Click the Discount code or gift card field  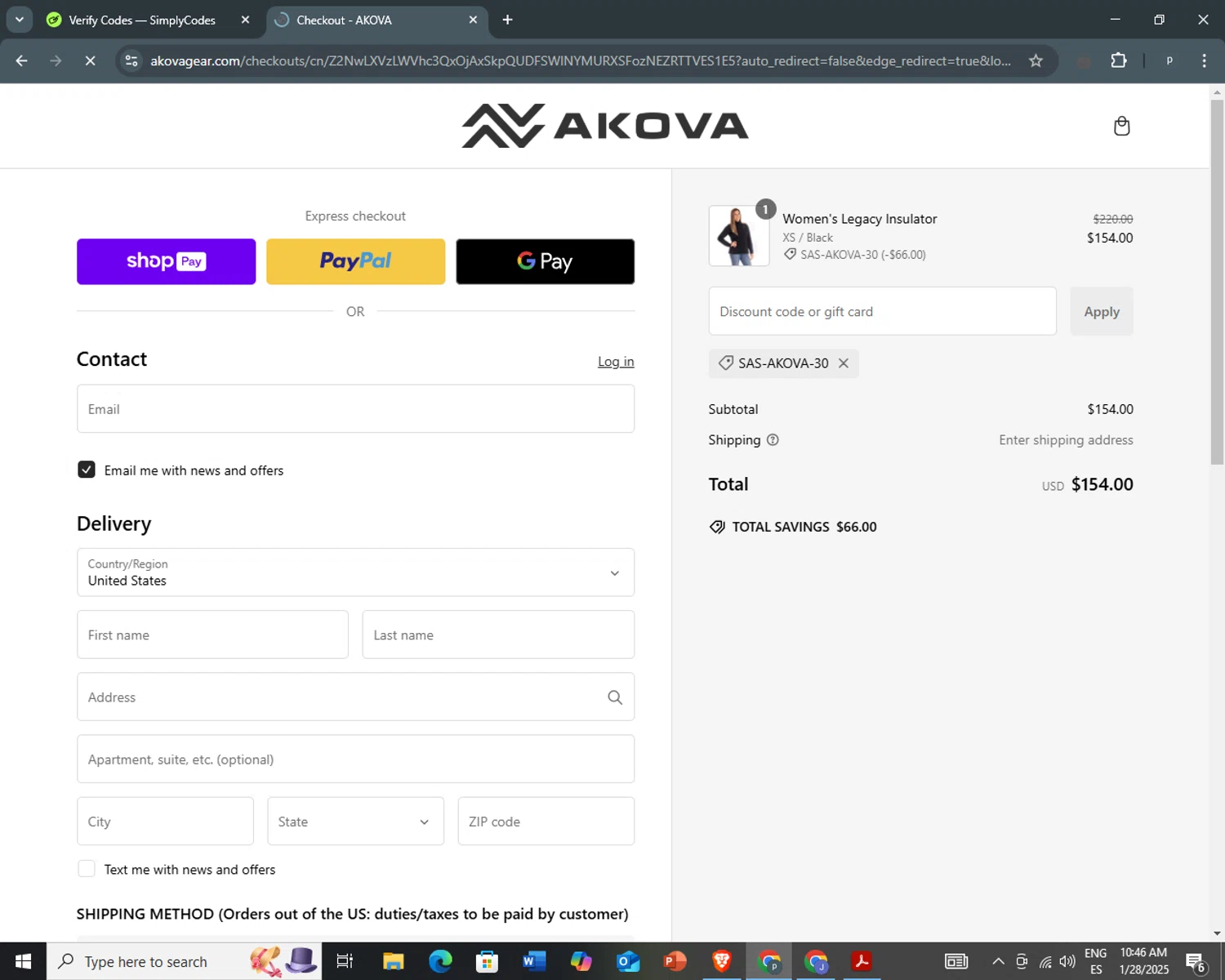click(882, 311)
